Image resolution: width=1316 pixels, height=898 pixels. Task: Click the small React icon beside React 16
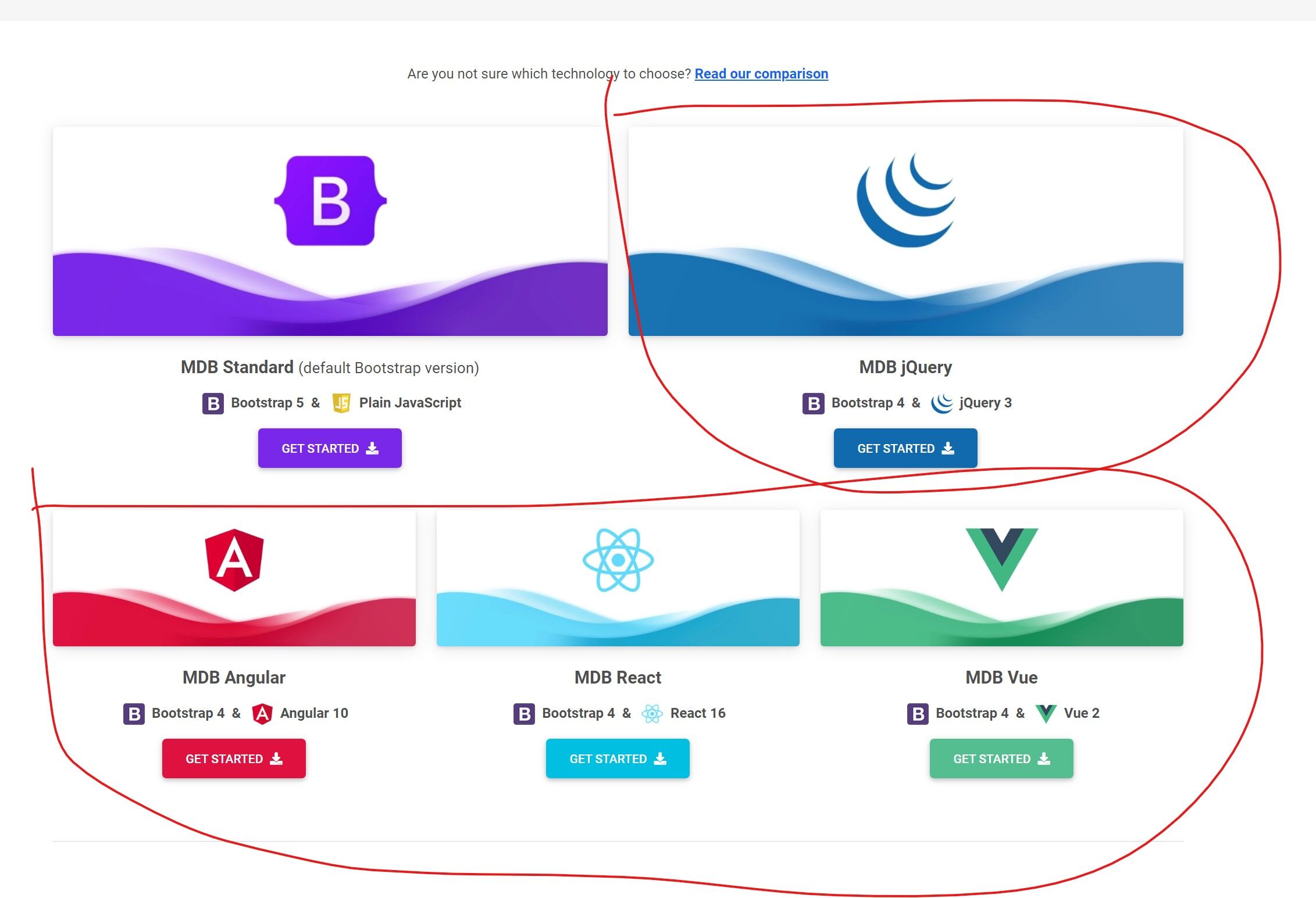coord(652,713)
